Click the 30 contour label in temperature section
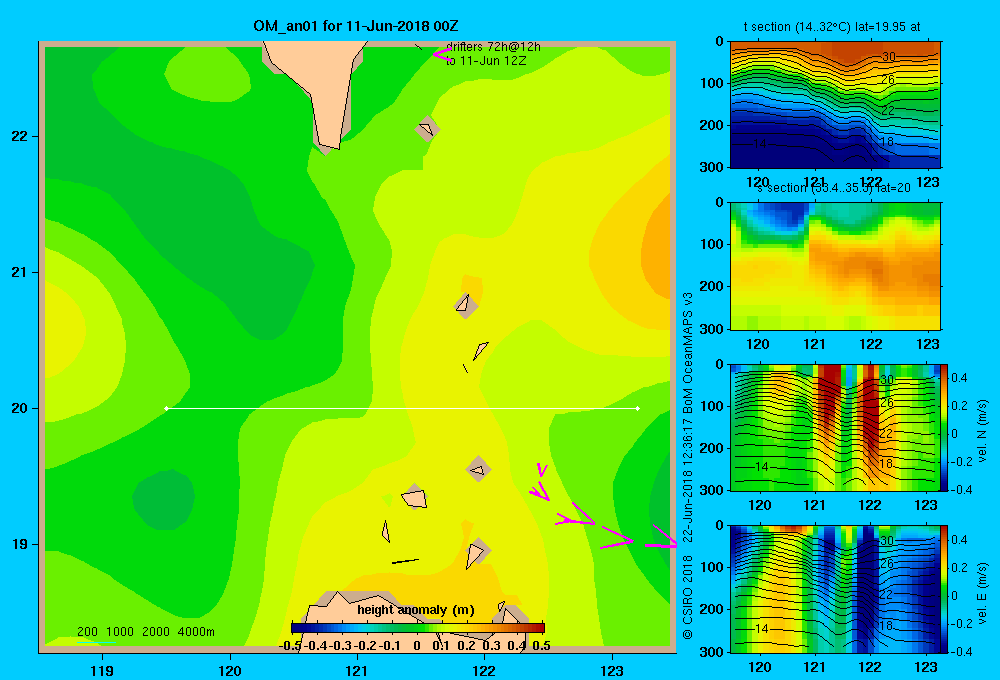The height and width of the screenshot is (680, 1000). point(888,56)
